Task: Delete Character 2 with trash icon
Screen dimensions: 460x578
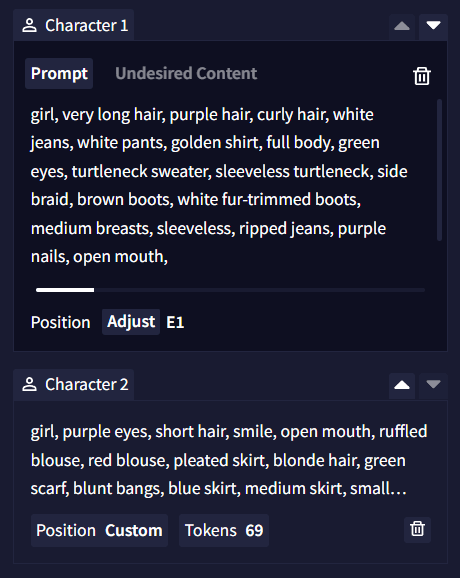Action: pos(417,530)
